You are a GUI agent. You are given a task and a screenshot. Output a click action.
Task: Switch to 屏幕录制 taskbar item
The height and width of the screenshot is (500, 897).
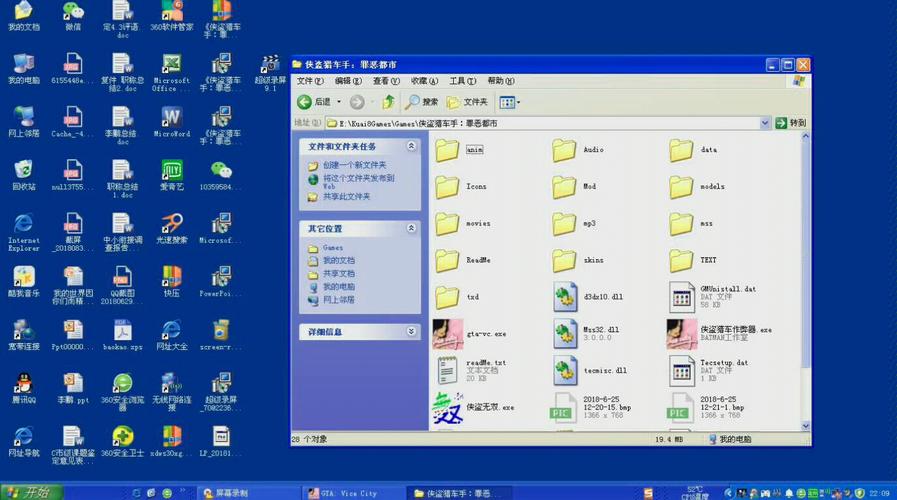click(247, 493)
